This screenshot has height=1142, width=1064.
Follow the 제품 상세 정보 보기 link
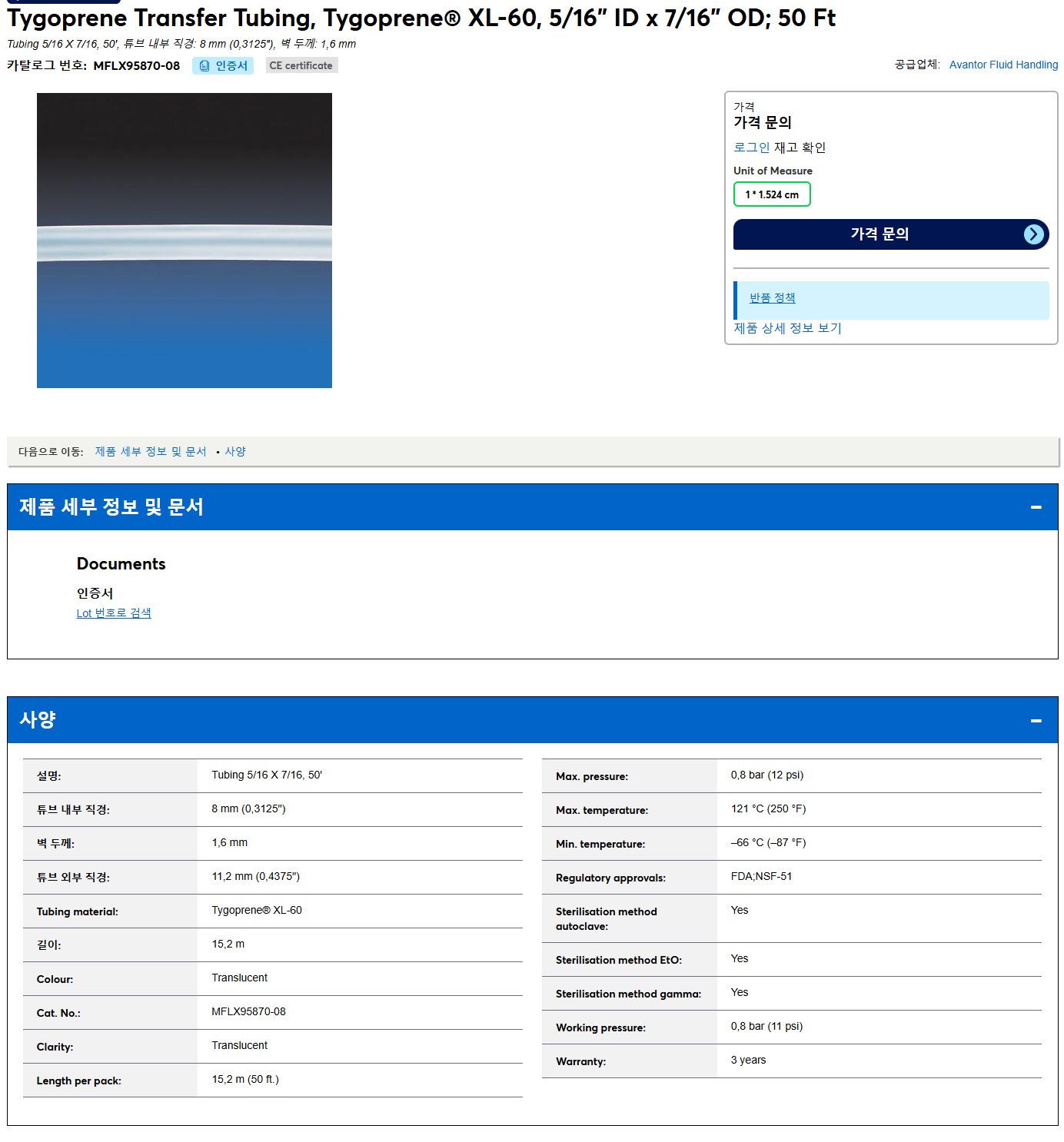click(787, 328)
